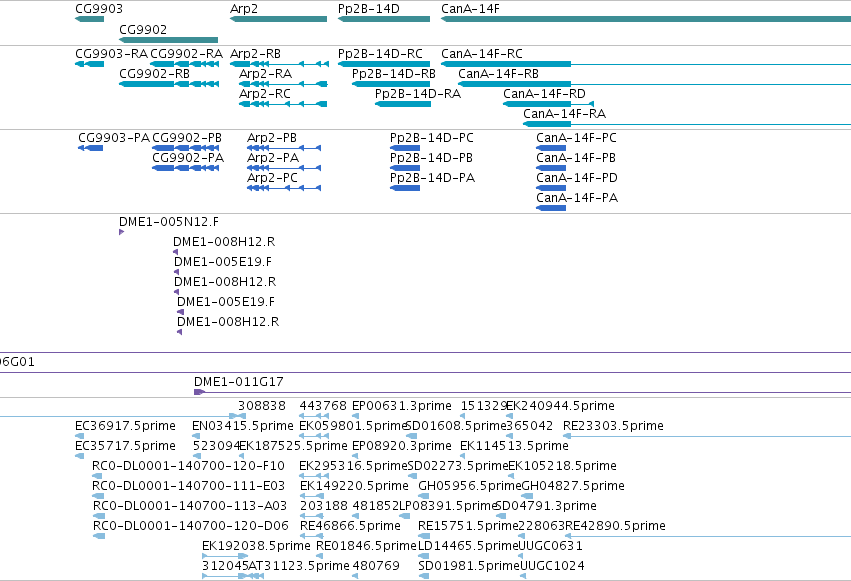Select the Pp2B-14D-PA protein label
Viewport: 851px width, 581px height.
click(432, 178)
